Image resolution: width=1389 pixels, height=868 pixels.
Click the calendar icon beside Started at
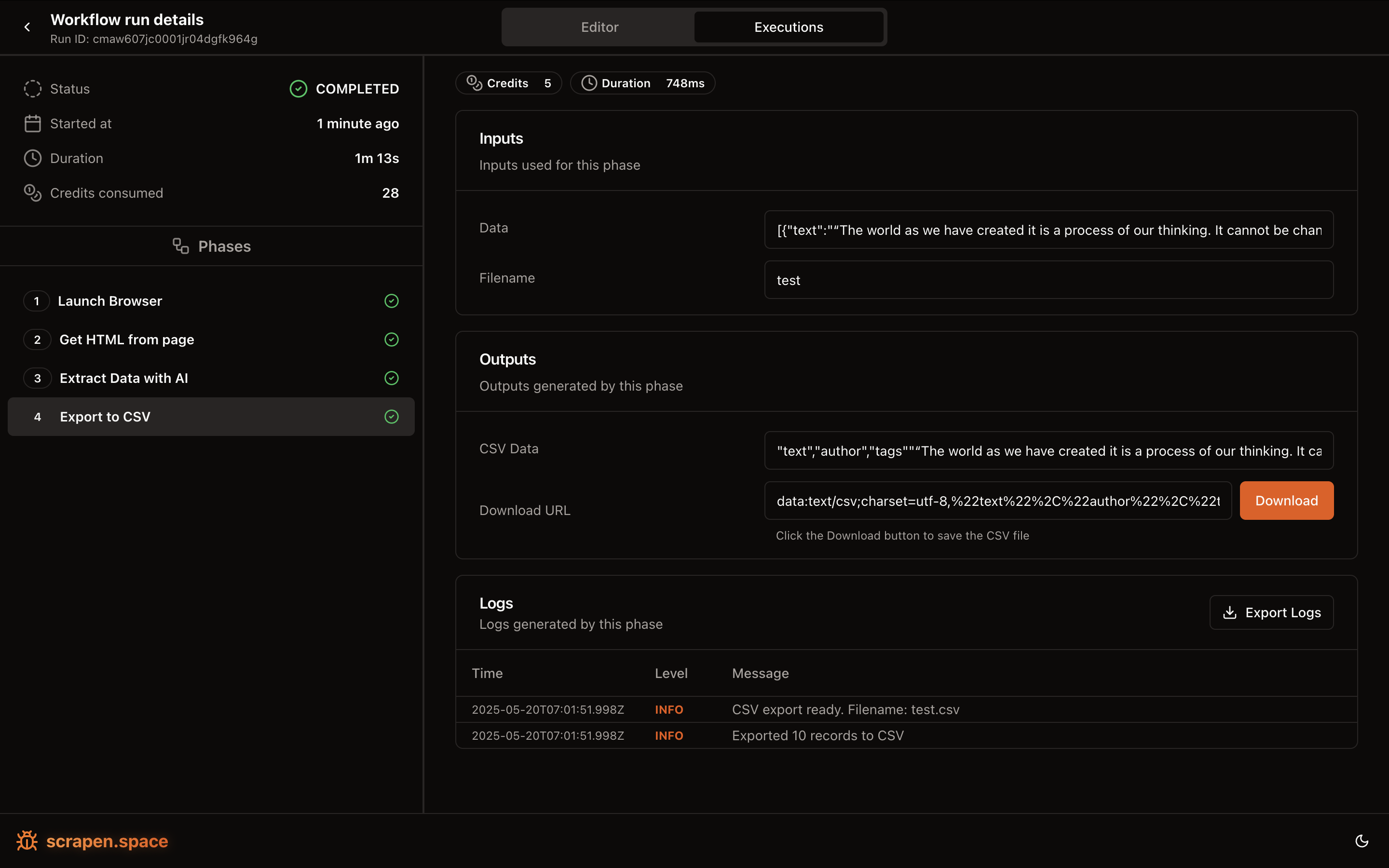pyautogui.click(x=33, y=123)
